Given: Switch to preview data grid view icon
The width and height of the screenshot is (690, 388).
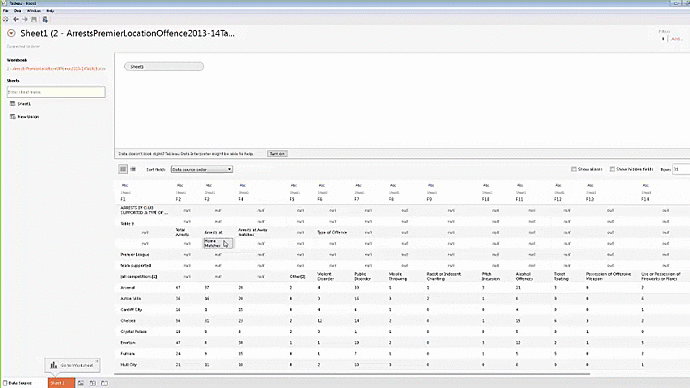Looking at the screenshot, I should [x=123, y=169].
